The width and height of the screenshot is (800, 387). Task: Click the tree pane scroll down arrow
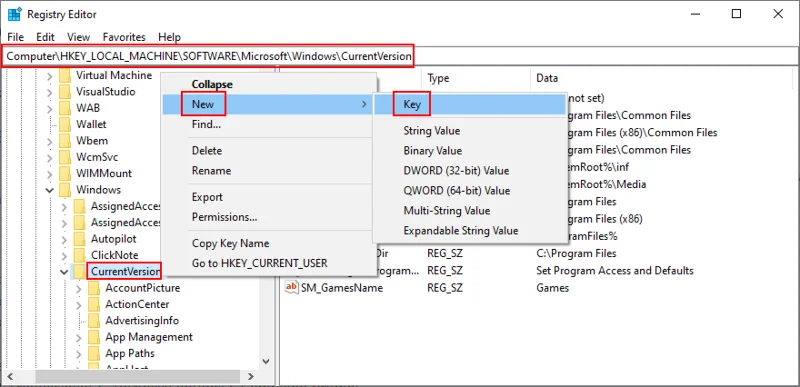click(266, 361)
